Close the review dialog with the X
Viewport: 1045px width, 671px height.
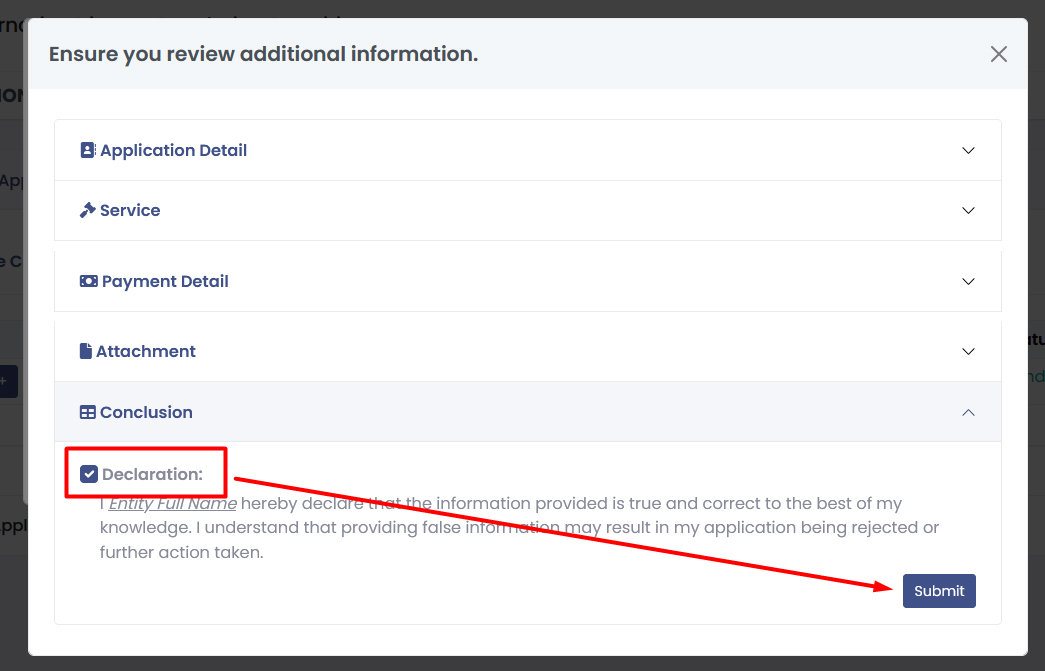[998, 54]
